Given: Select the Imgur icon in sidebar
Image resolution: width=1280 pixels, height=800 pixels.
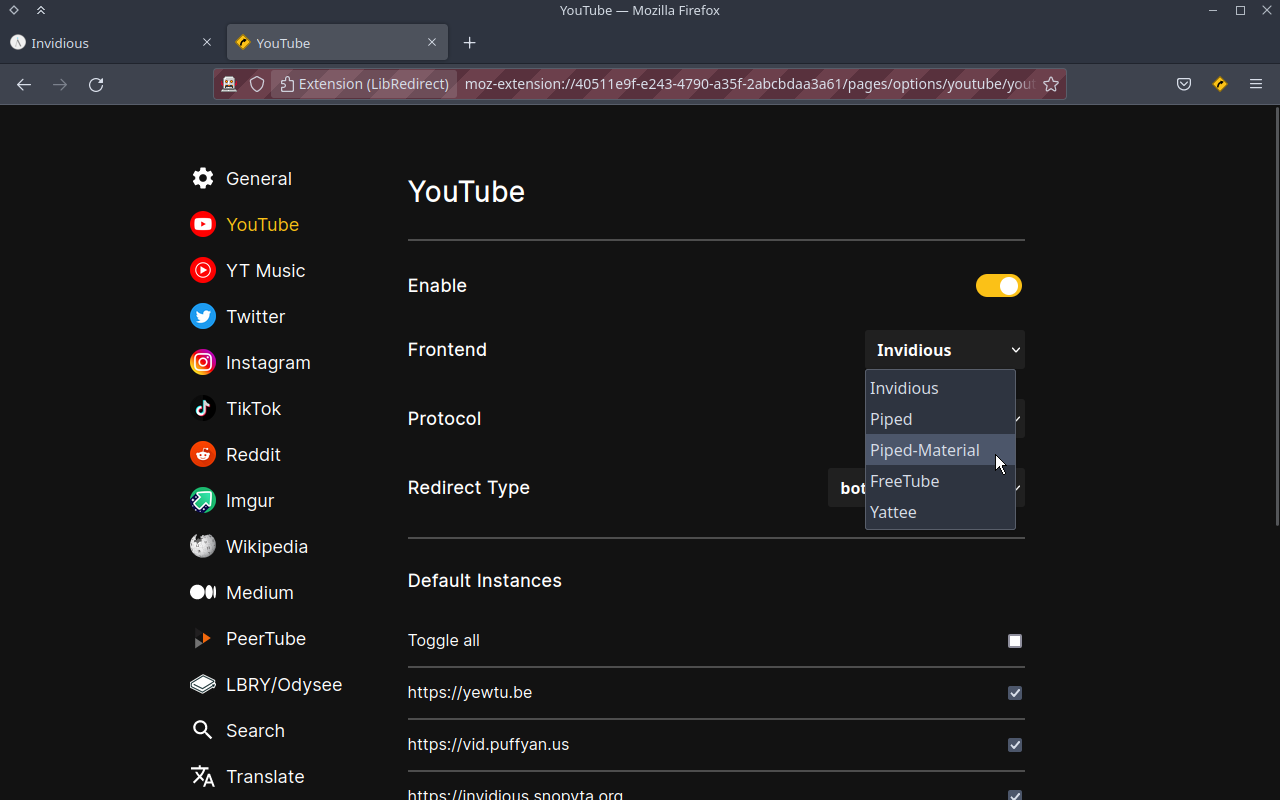Looking at the screenshot, I should point(203,500).
